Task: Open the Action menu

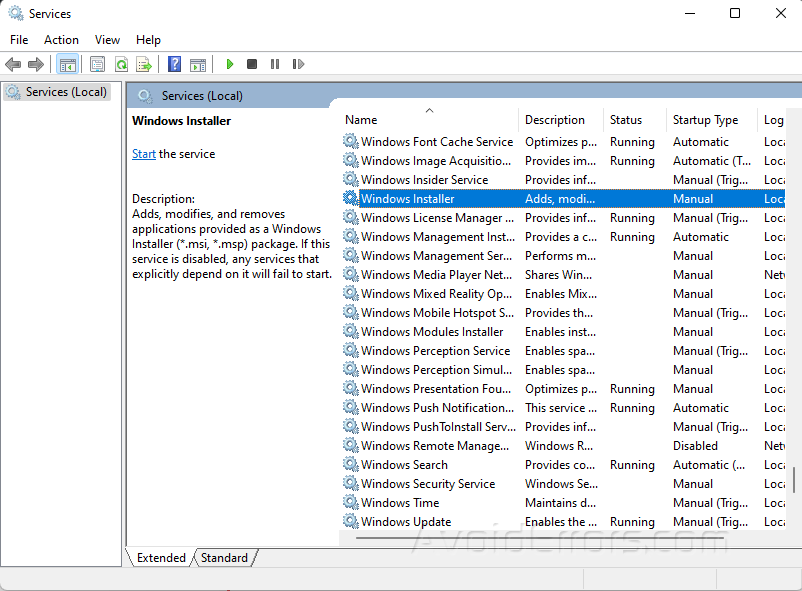Action: point(61,39)
